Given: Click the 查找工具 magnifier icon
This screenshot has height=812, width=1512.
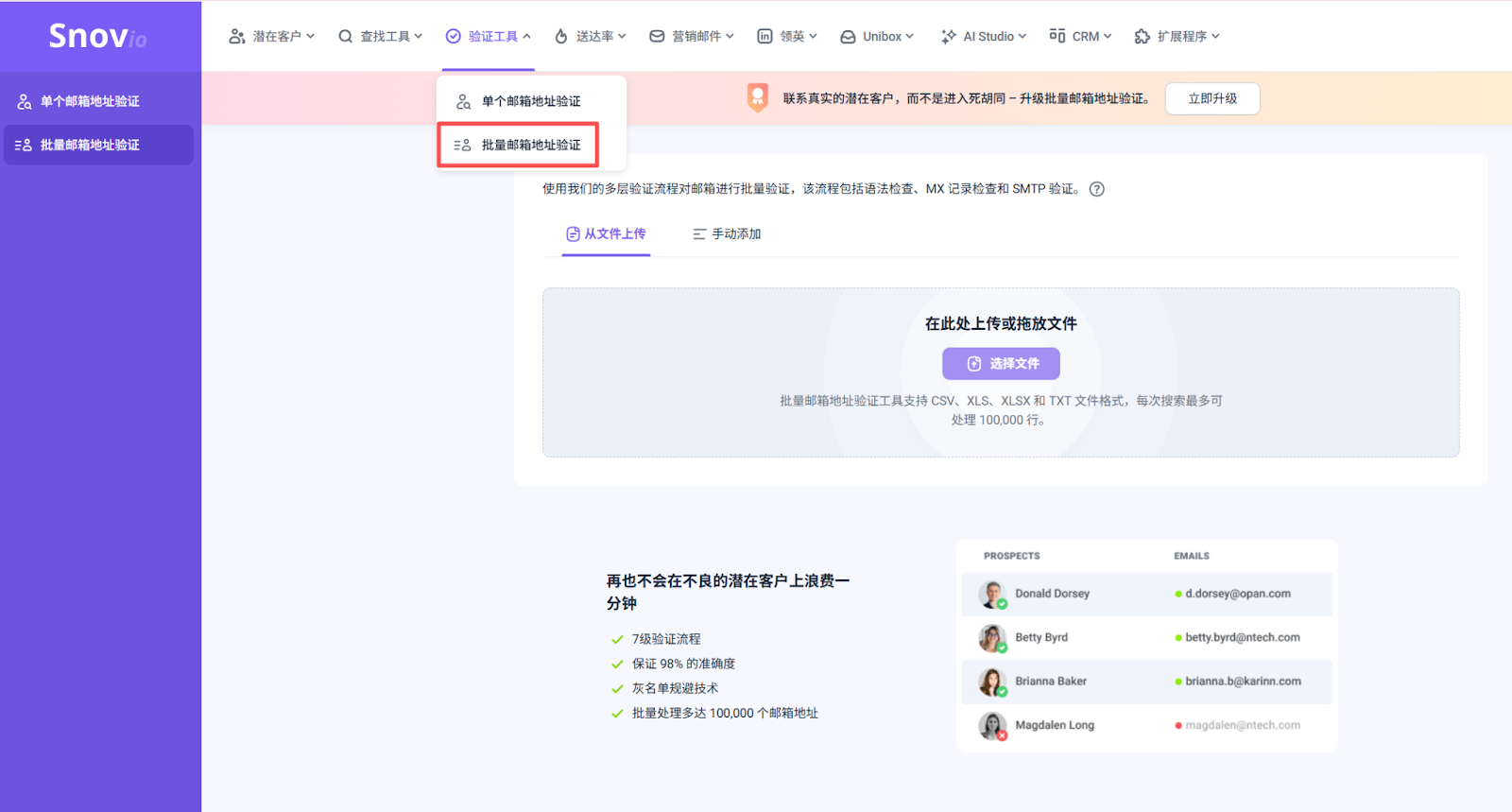Looking at the screenshot, I should pos(346,36).
